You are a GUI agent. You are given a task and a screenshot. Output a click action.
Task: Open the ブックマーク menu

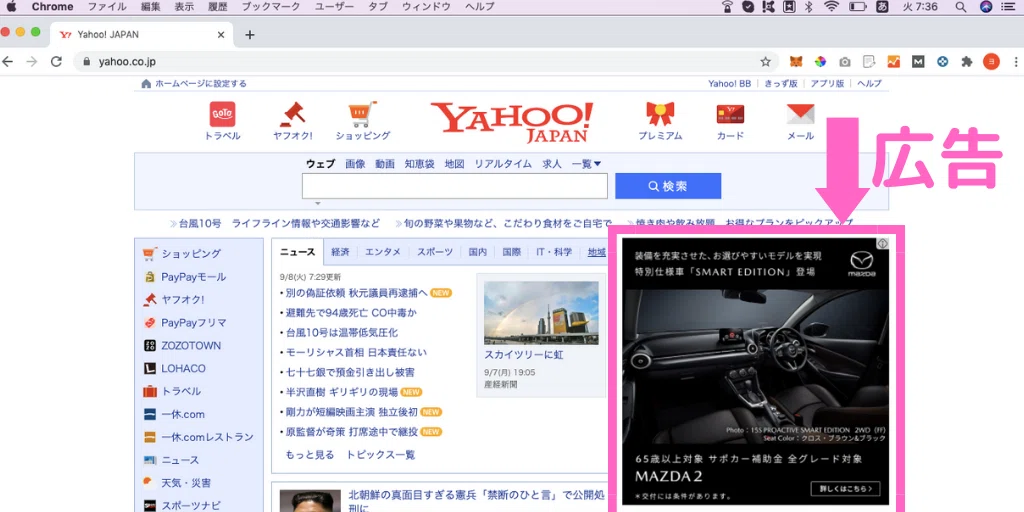pos(271,7)
